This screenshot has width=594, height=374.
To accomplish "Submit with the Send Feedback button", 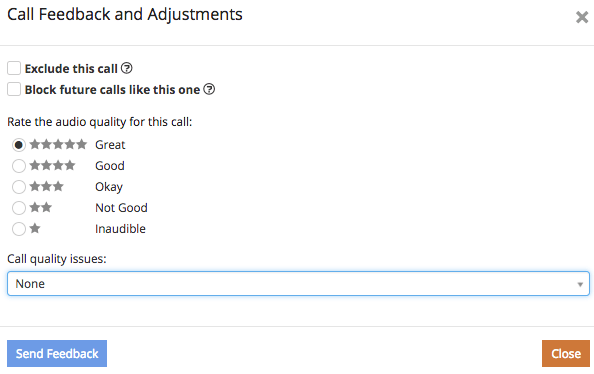I will 57,354.
